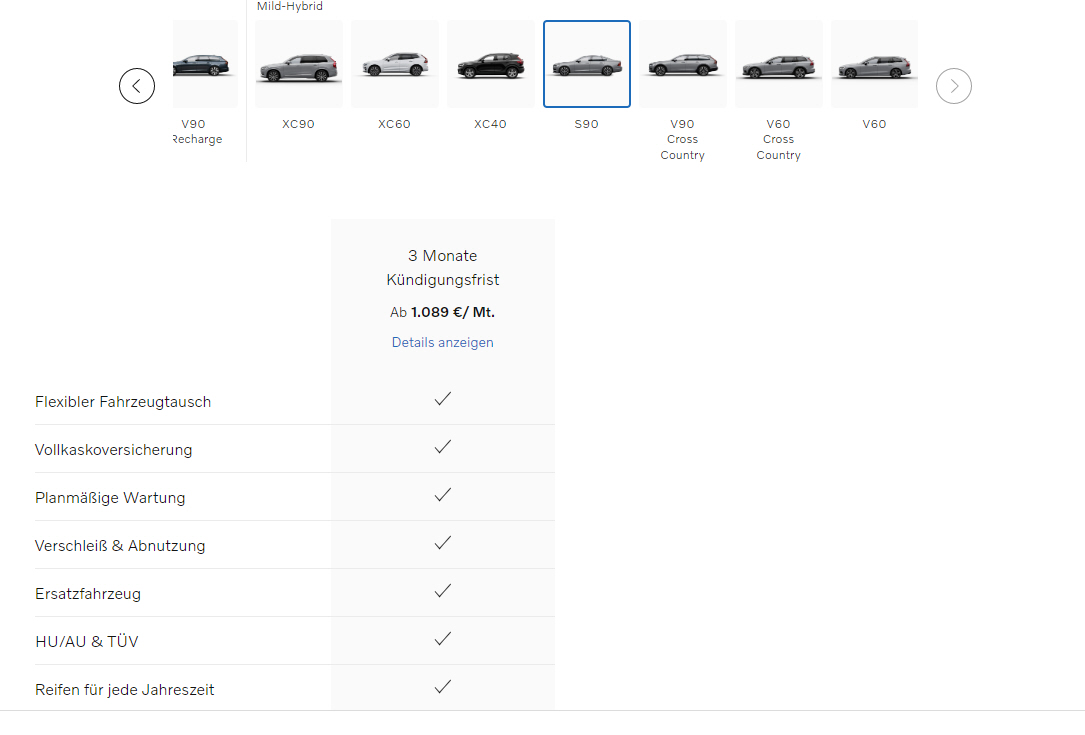Open the V90 Cross Country model
The image size is (1085, 735).
tap(683, 65)
